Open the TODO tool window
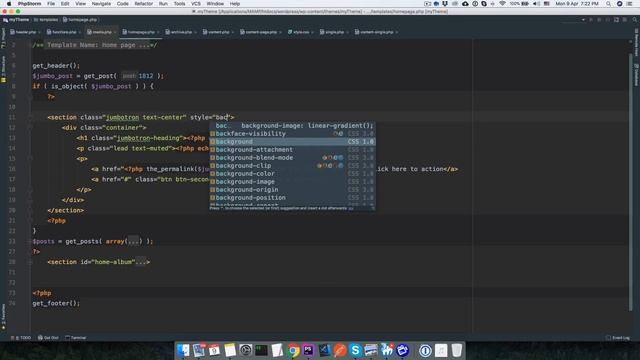Screen dimensions: 640x360 click(21, 338)
